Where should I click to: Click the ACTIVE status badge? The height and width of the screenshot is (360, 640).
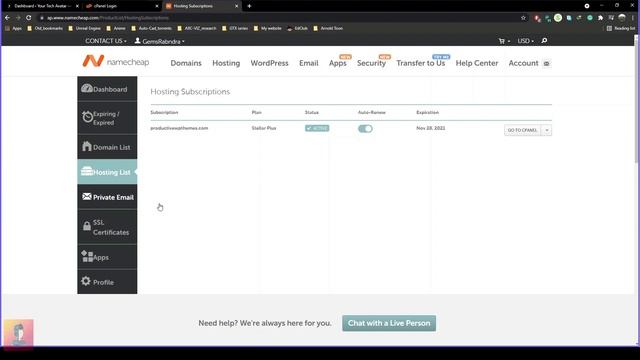click(317, 128)
